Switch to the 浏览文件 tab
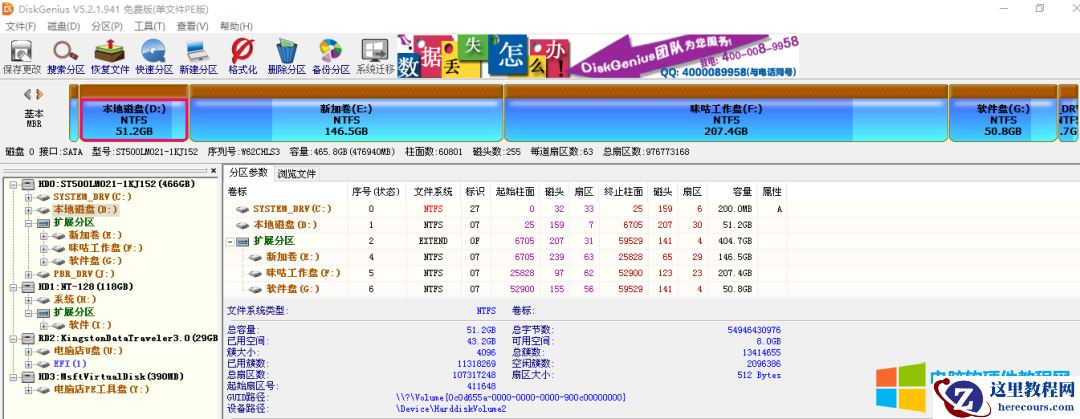The height and width of the screenshot is (419, 1080). (296, 174)
